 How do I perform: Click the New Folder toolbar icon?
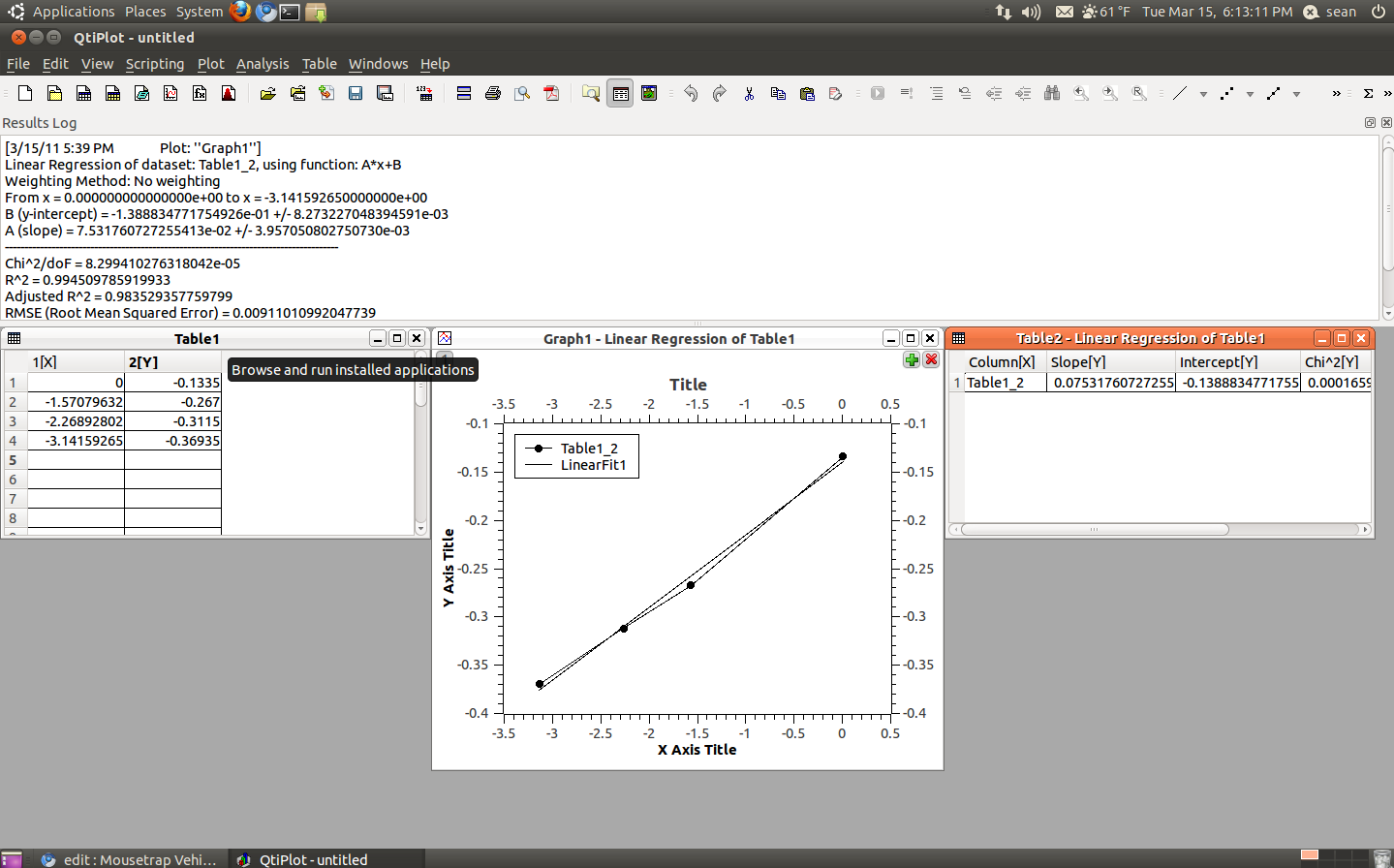click(x=54, y=93)
